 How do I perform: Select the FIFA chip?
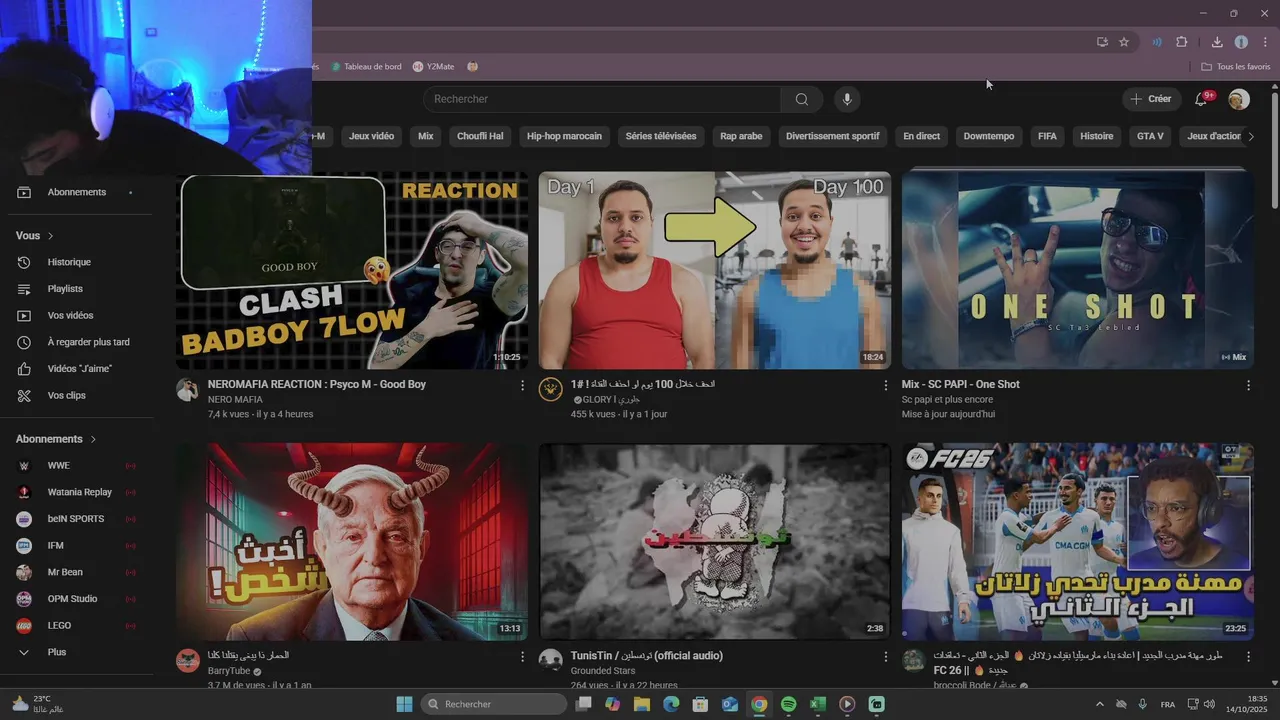(x=1047, y=136)
